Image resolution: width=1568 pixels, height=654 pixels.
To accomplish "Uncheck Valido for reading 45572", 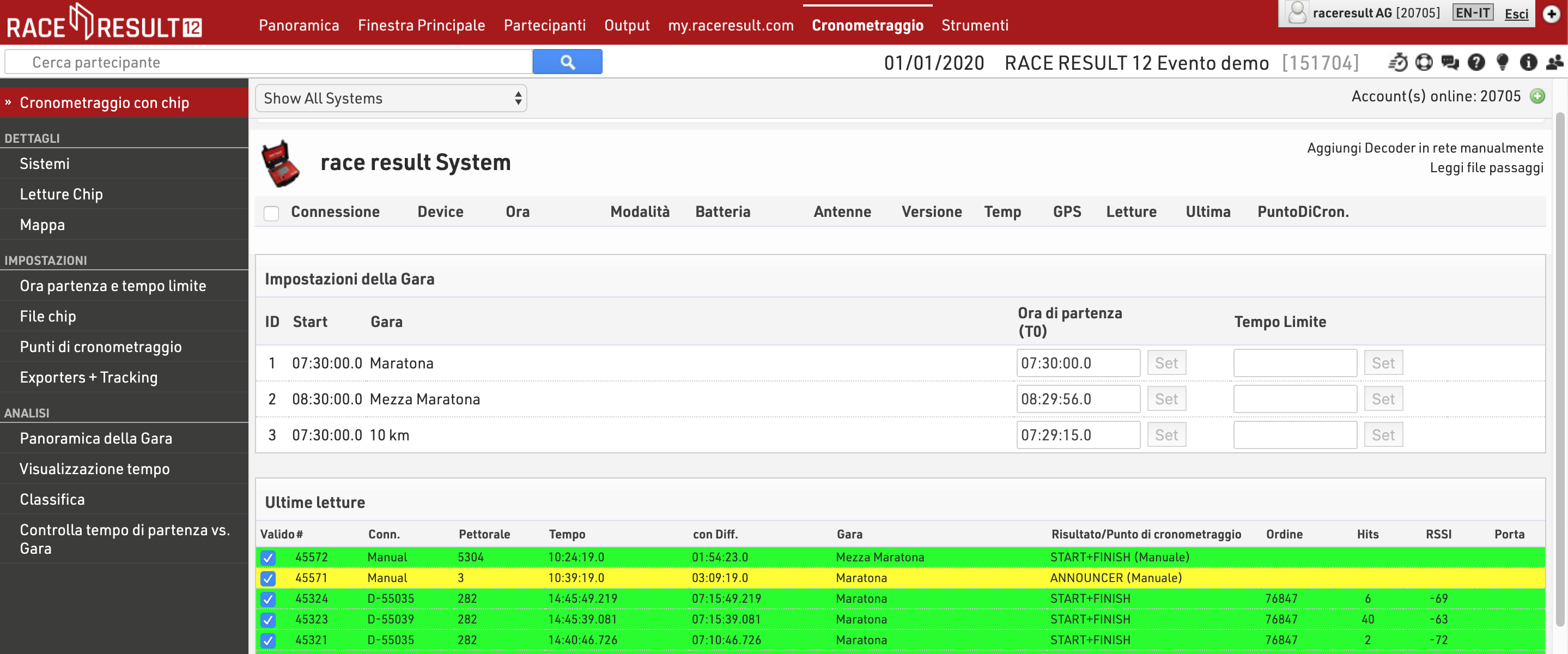I will click(268, 557).
